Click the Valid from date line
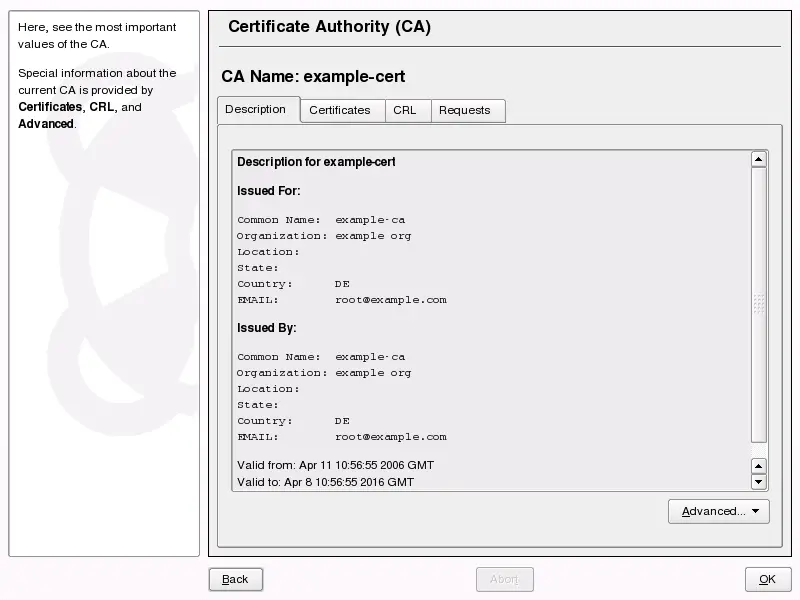Viewport: 800px width, 600px height. point(335,466)
